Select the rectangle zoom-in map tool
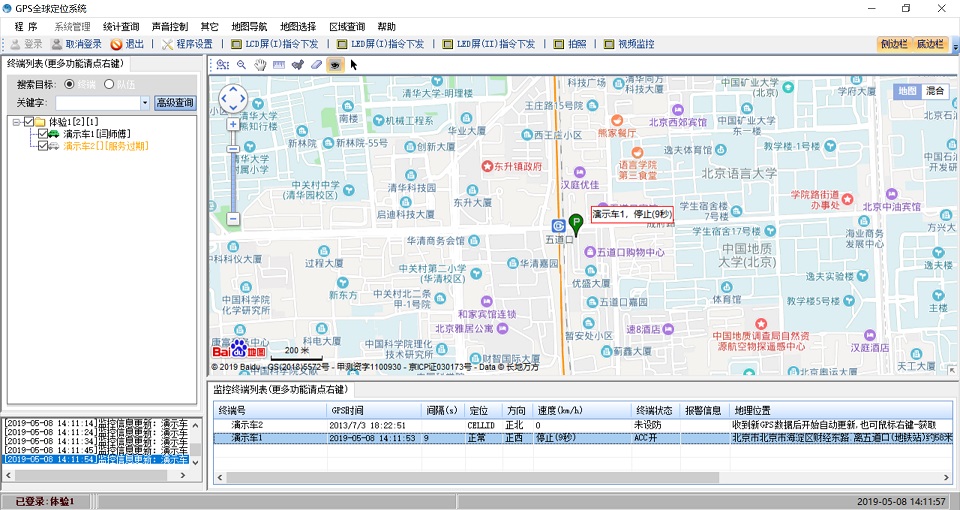Screen dimensions: 960x510 coord(223,64)
